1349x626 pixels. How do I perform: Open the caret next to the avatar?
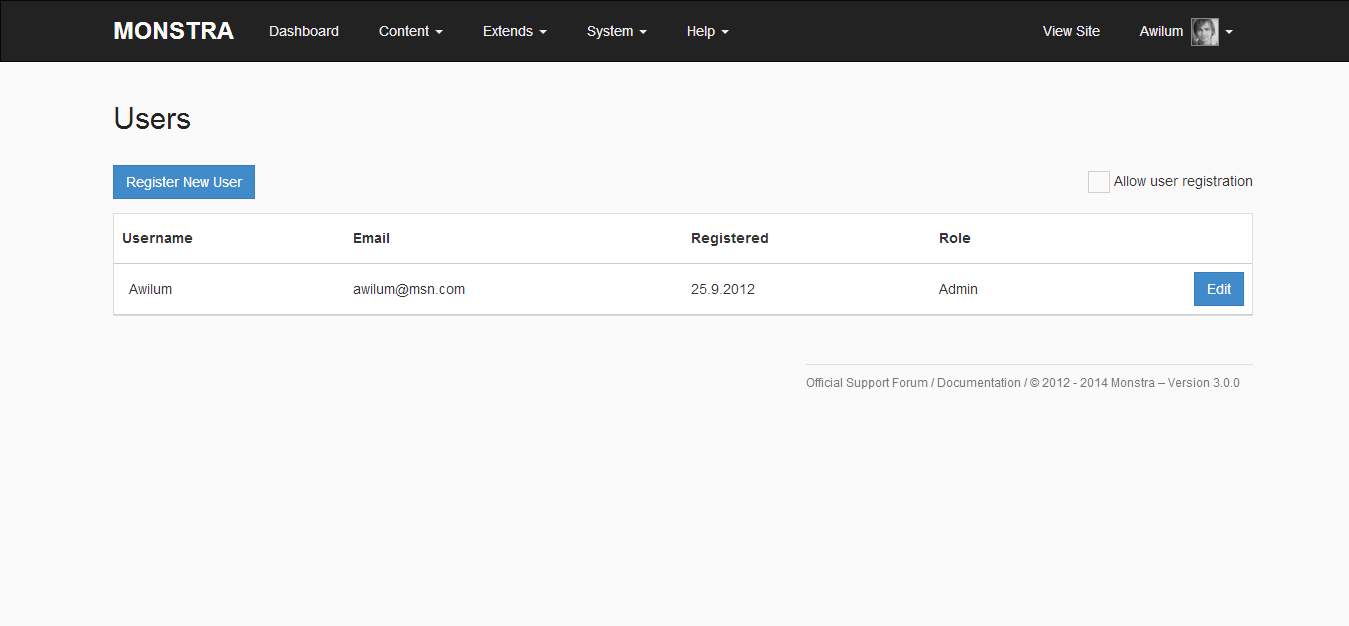[x=1229, y=32]
